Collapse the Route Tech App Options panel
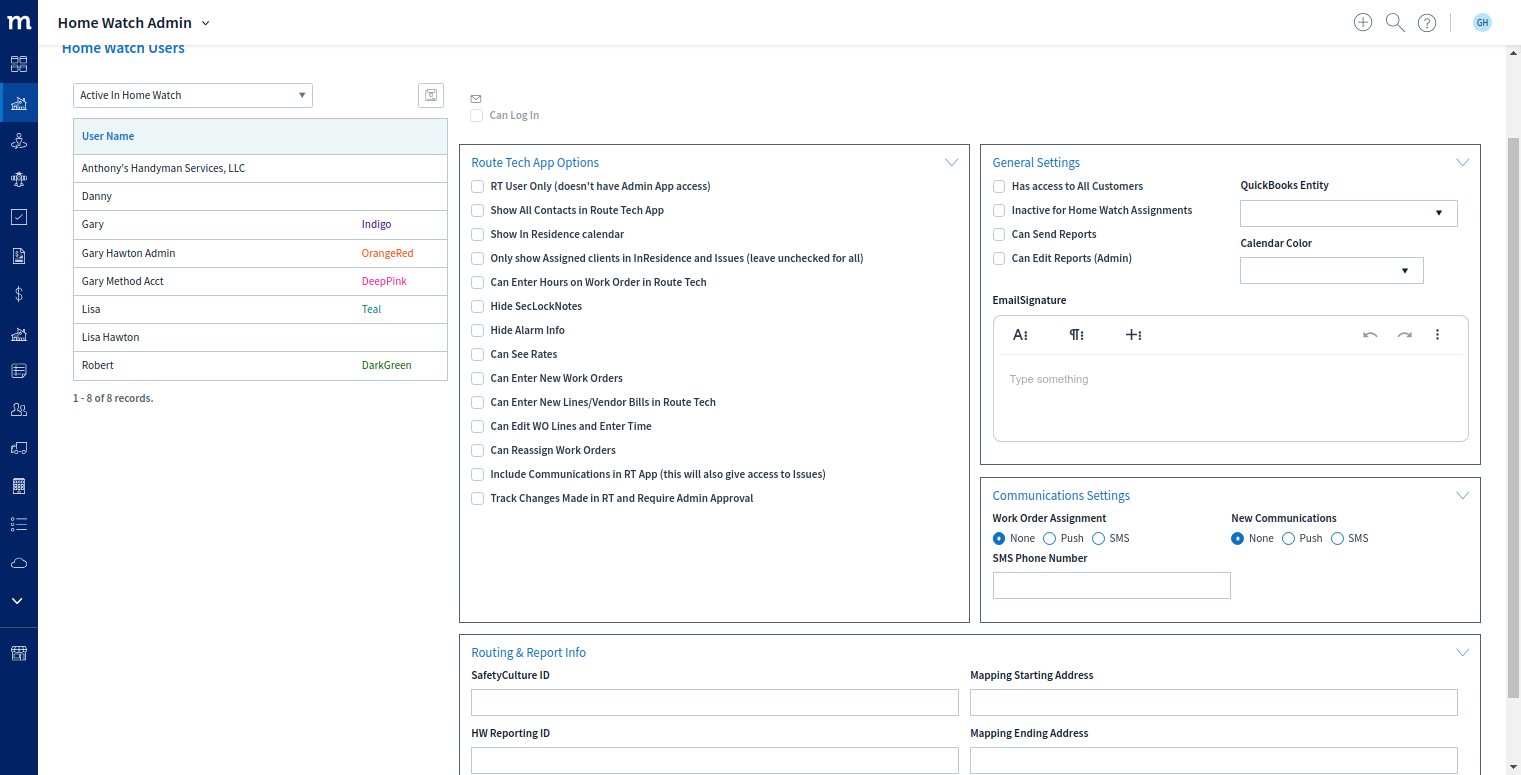Viewport: 1521px width, 775px height. (x=951, y=162)
